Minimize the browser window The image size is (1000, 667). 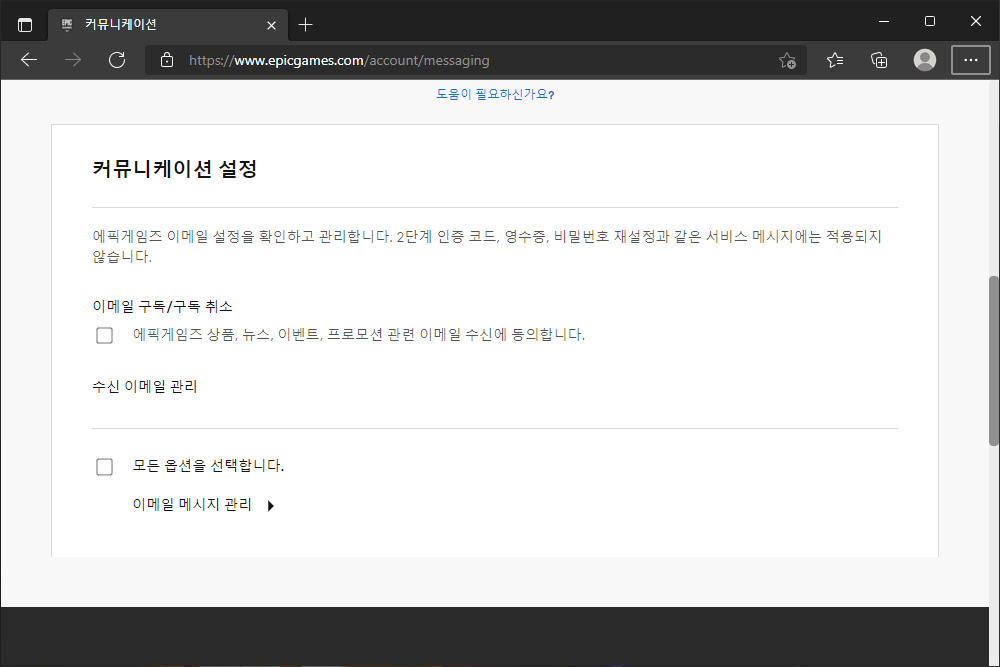[x=884, y=21]
